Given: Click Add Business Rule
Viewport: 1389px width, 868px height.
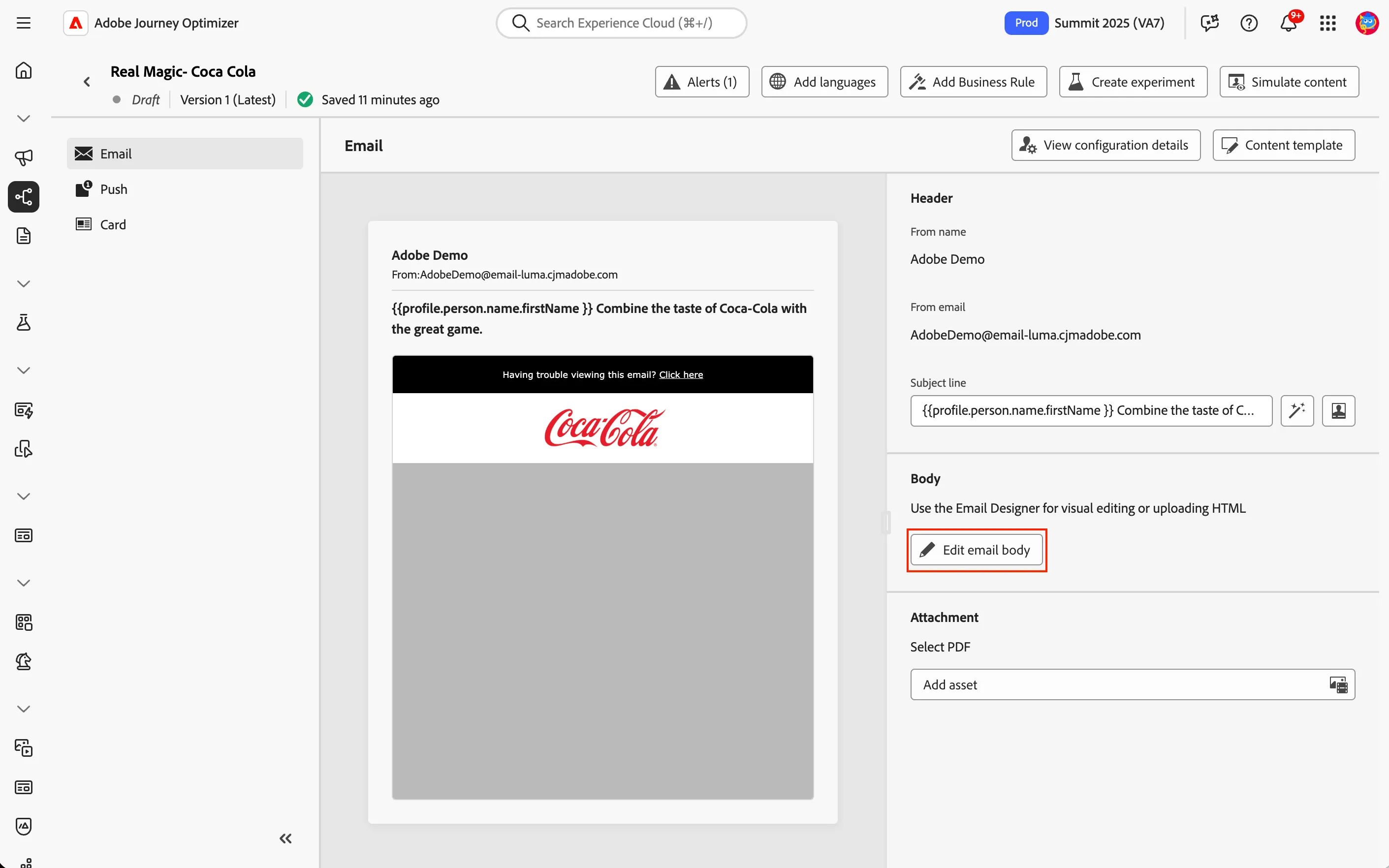Looking at the screenshot, I should coord(973,82).
